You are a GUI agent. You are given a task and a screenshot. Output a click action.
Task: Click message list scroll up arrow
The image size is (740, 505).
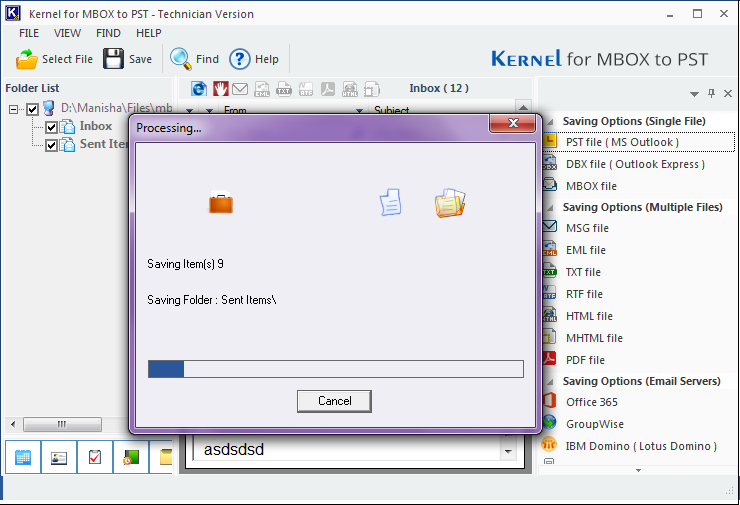click(523, 107)
